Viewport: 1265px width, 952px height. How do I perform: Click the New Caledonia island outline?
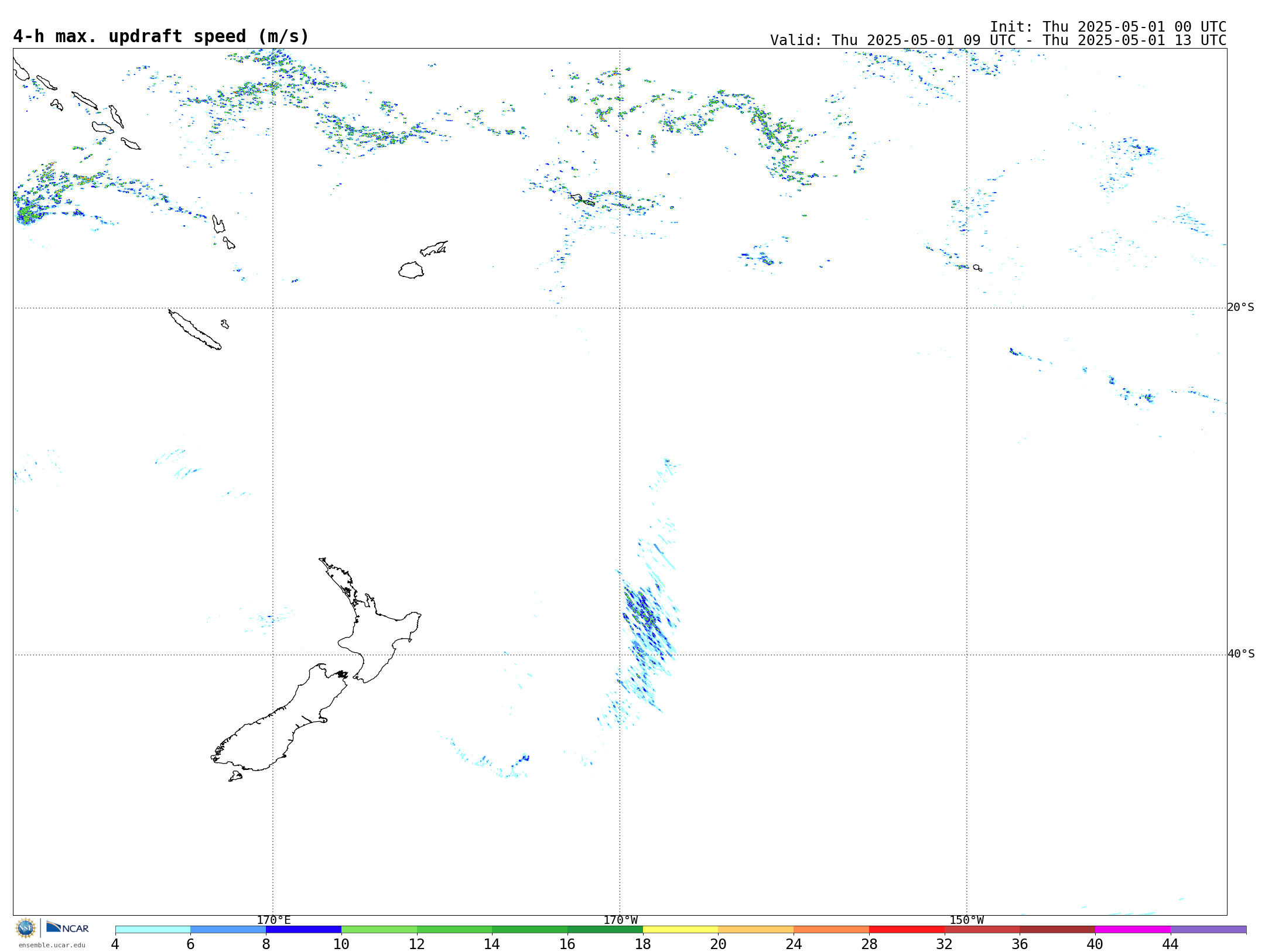coord(194,330)
